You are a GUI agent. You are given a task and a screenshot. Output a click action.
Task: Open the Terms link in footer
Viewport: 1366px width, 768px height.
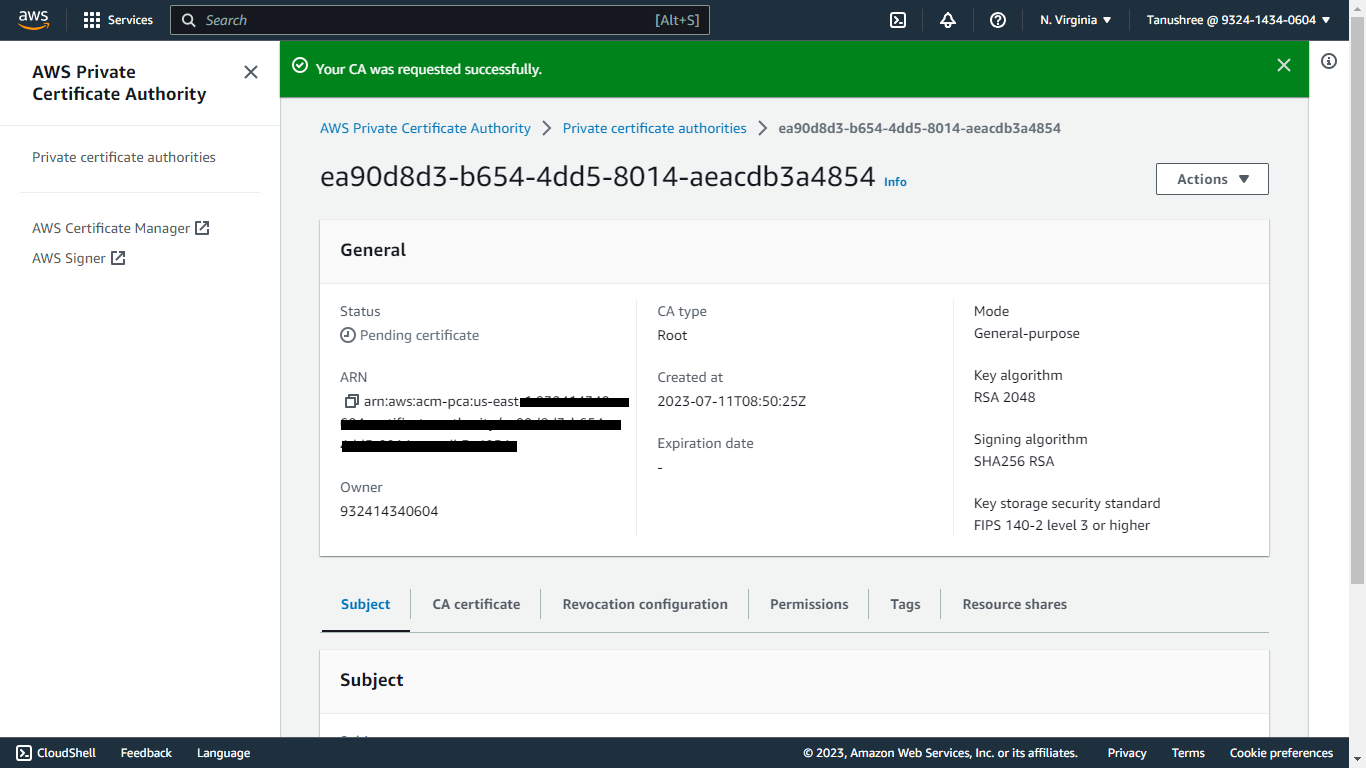pos(1188,753)
